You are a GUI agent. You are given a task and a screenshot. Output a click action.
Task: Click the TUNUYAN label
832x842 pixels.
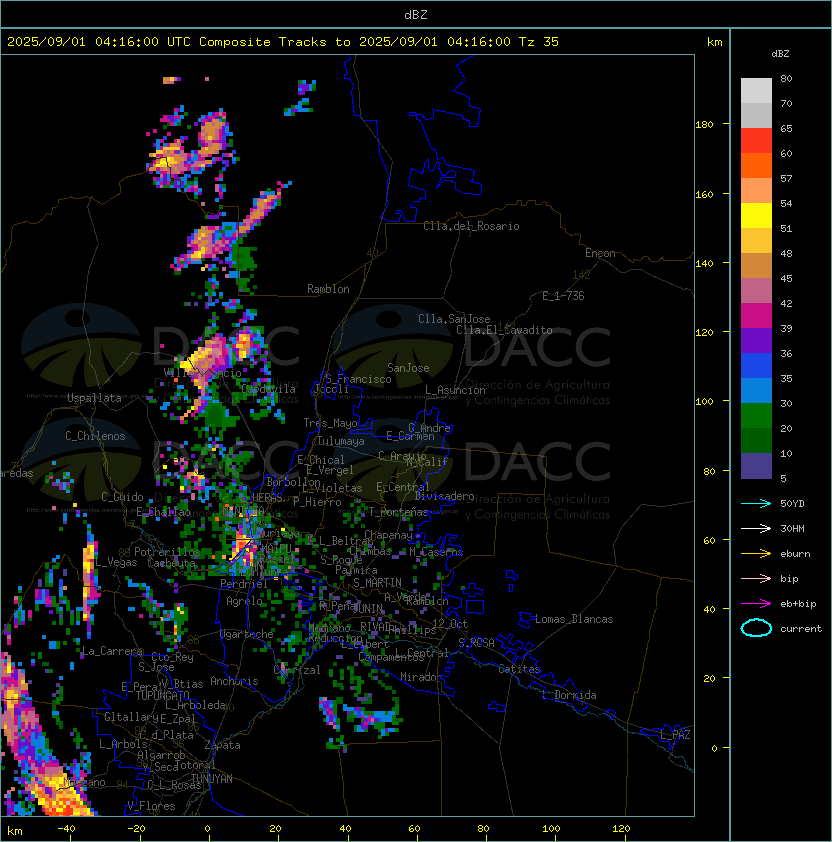pos(212,779)
